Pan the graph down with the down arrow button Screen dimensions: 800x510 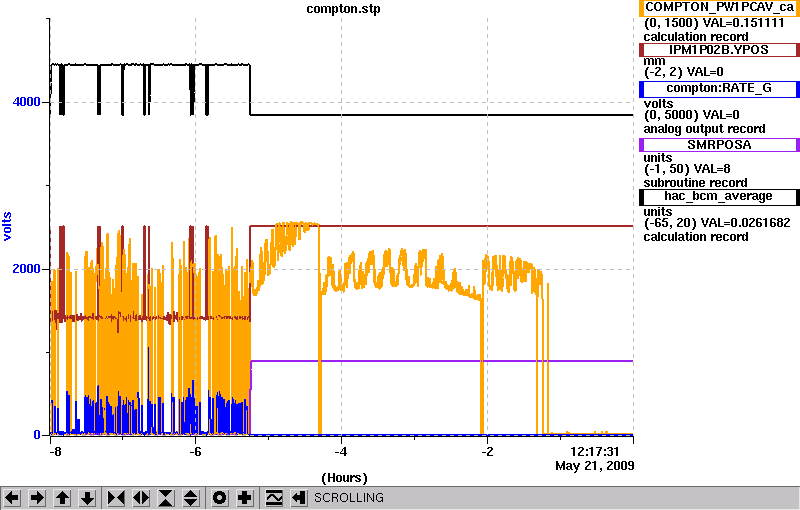pyautogui.click(x=87, y=498)
